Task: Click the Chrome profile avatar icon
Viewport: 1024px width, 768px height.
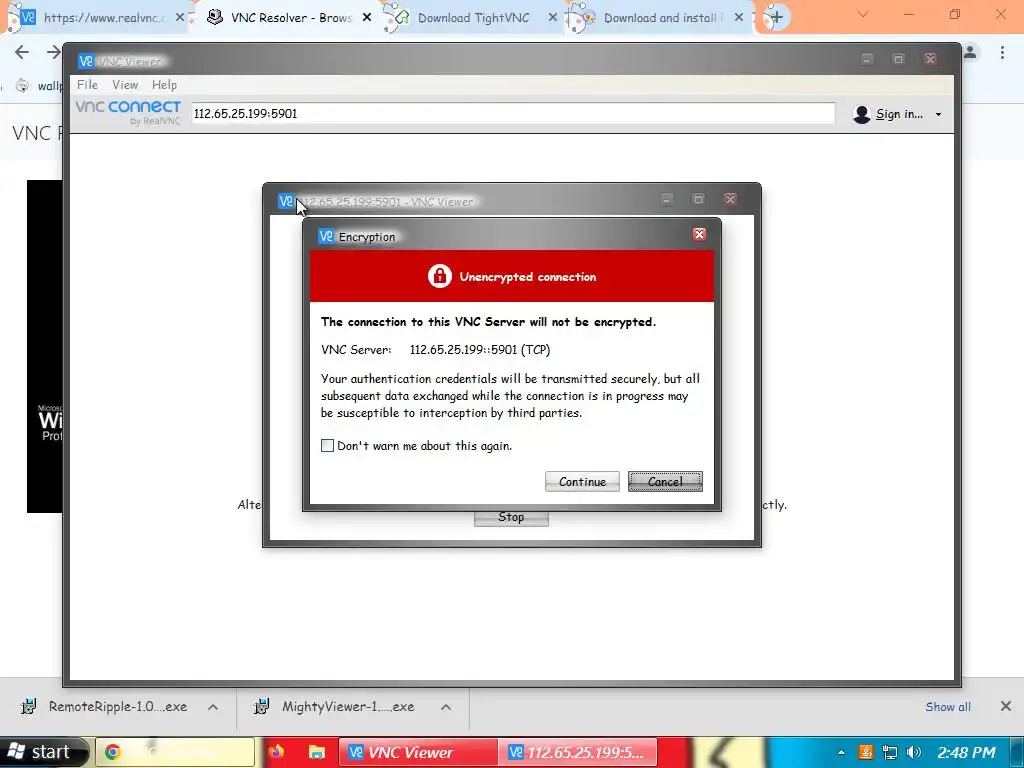Action: point(970,52)
